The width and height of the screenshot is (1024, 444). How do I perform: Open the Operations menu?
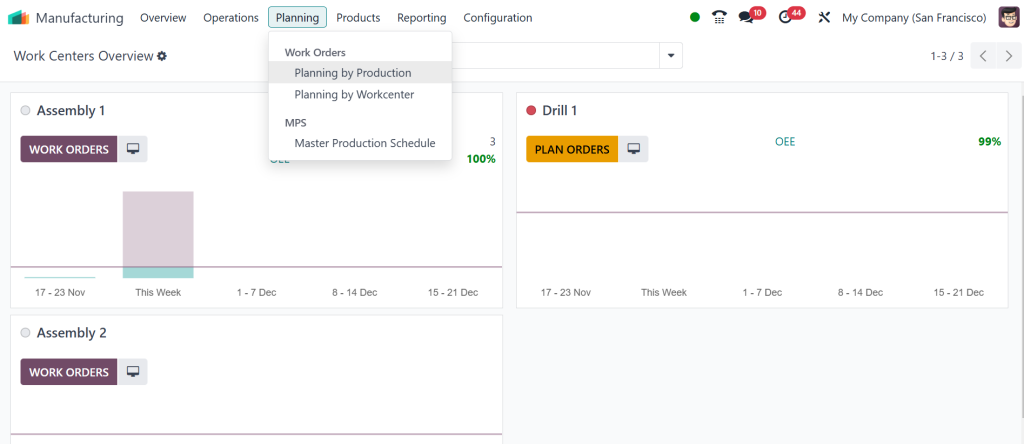point(231,18)
